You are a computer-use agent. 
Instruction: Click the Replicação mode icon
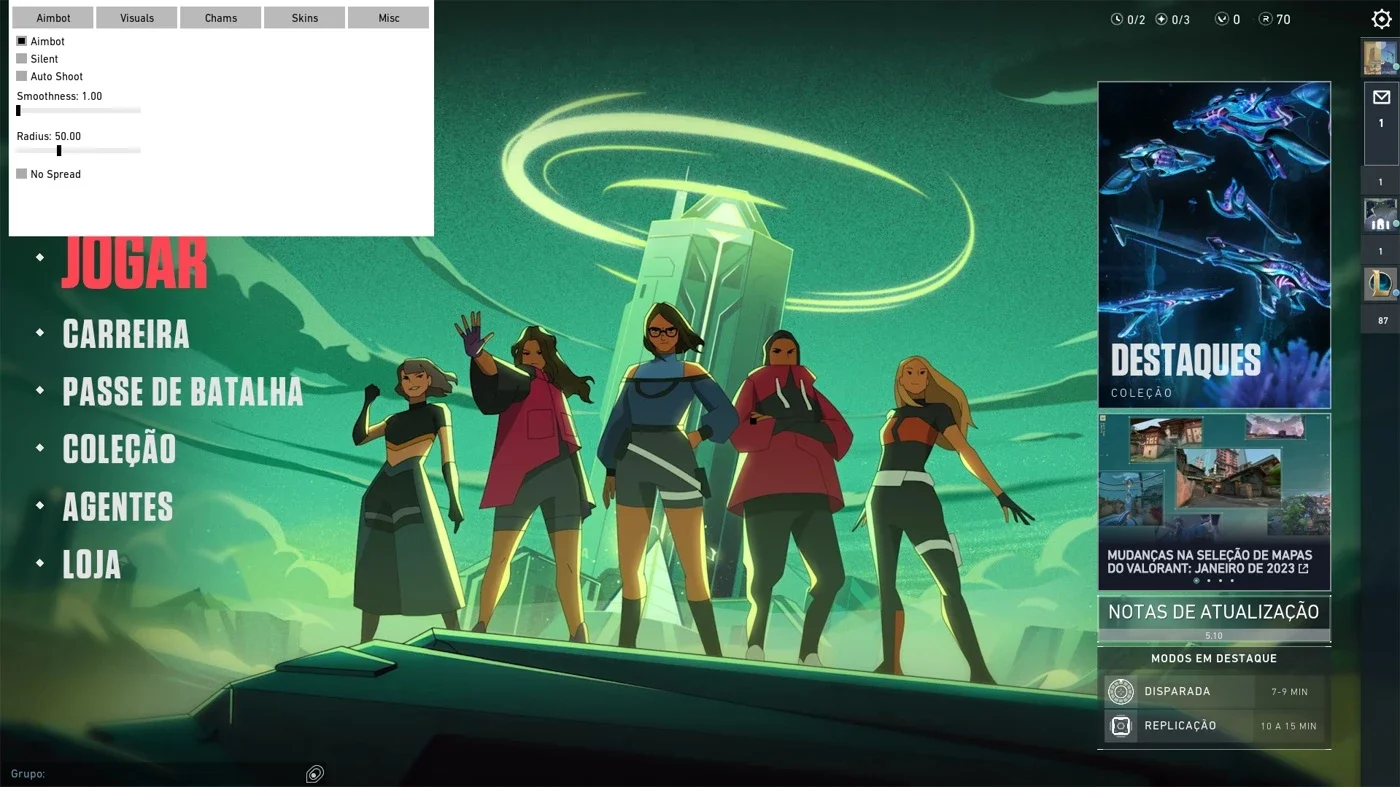[x=1121, y=726]
